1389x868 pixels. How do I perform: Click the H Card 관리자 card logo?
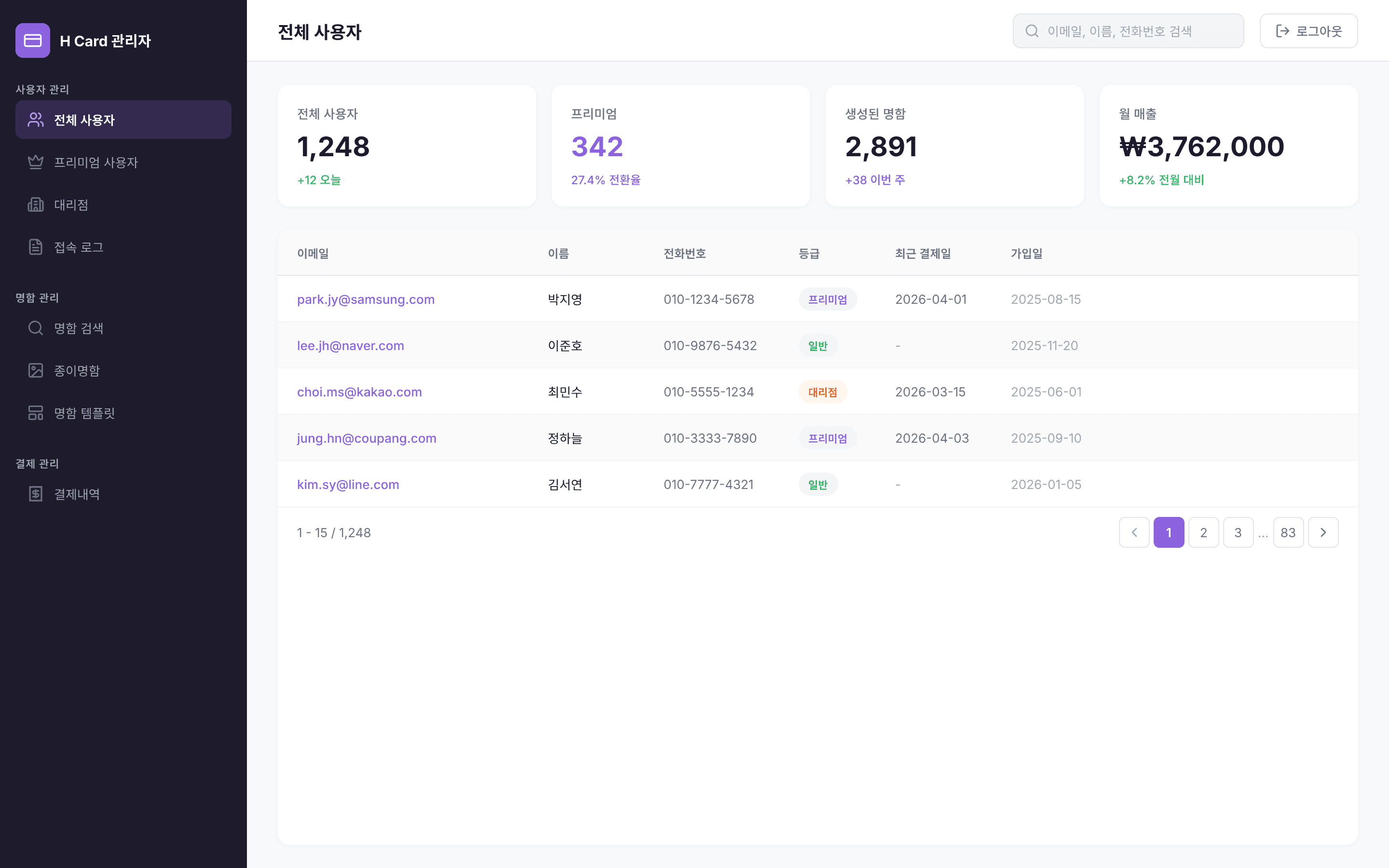[33, 40]
